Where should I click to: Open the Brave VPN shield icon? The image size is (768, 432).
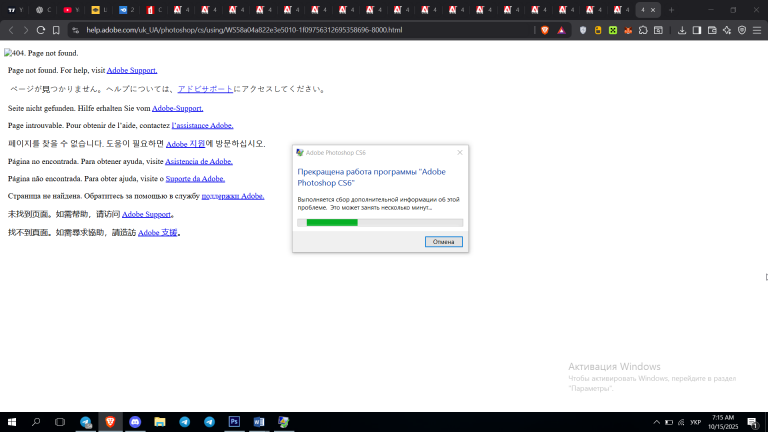pyautogui.click(x=742, y=30)
